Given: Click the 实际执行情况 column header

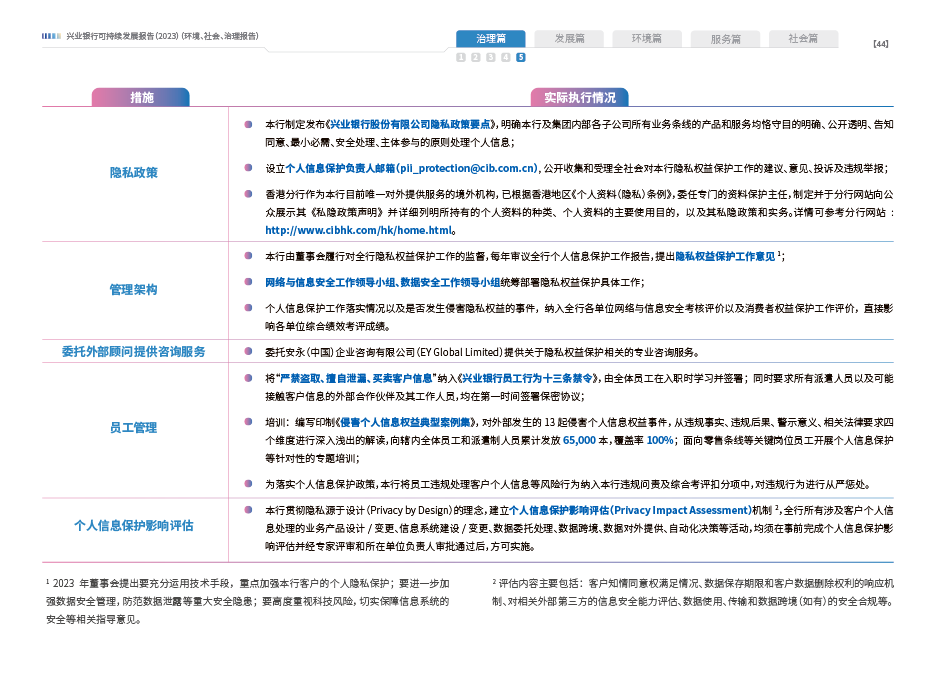Looking at the screenshot, I should pos(579,97).
